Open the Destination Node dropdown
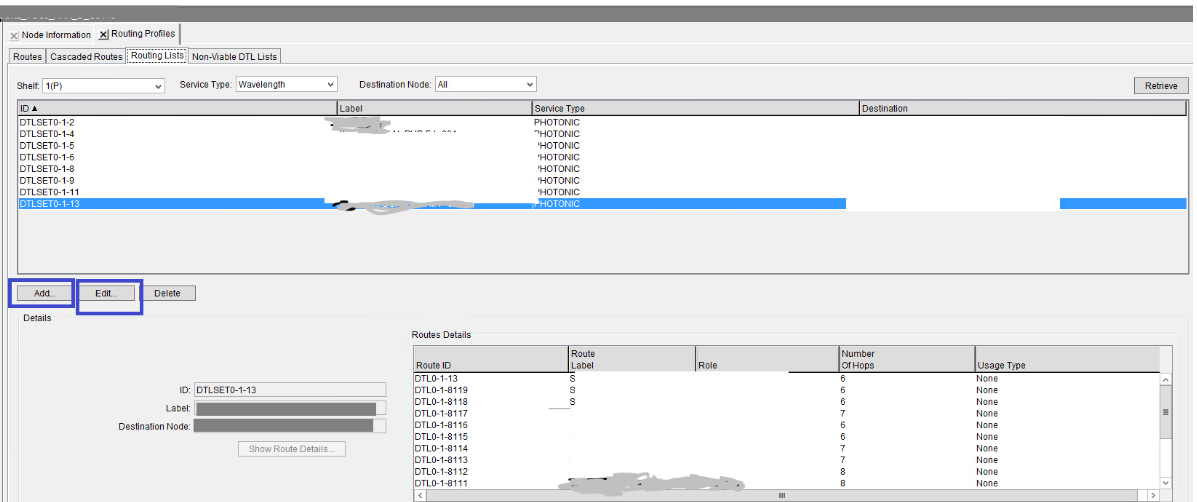Image resolution: width=1197 pixels, height=502 pixels. tap(486, 85)
